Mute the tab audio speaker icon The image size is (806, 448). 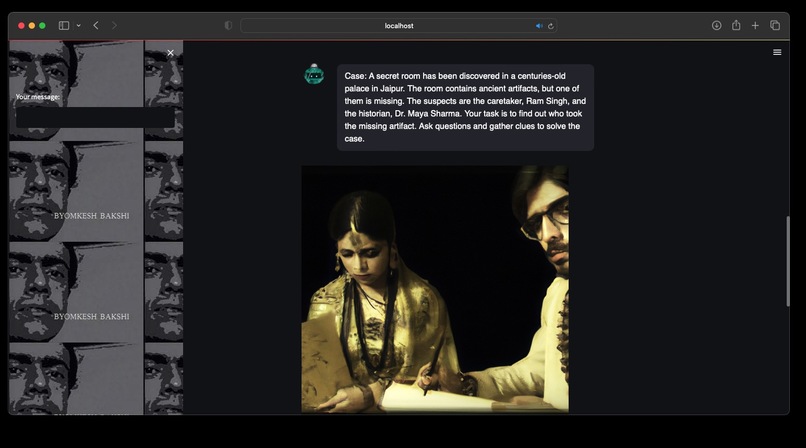[x=539, y=26]
